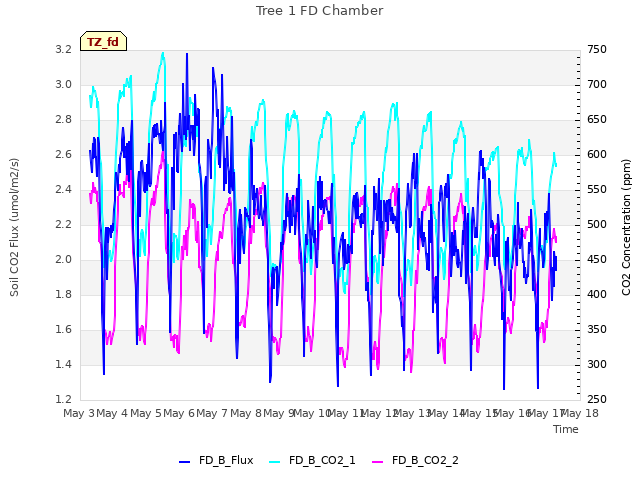Image resolution: width=640 pixels, height=480 pixels.
Task: Click the 350 right axis tick label
Action: (x=597, y=329)
